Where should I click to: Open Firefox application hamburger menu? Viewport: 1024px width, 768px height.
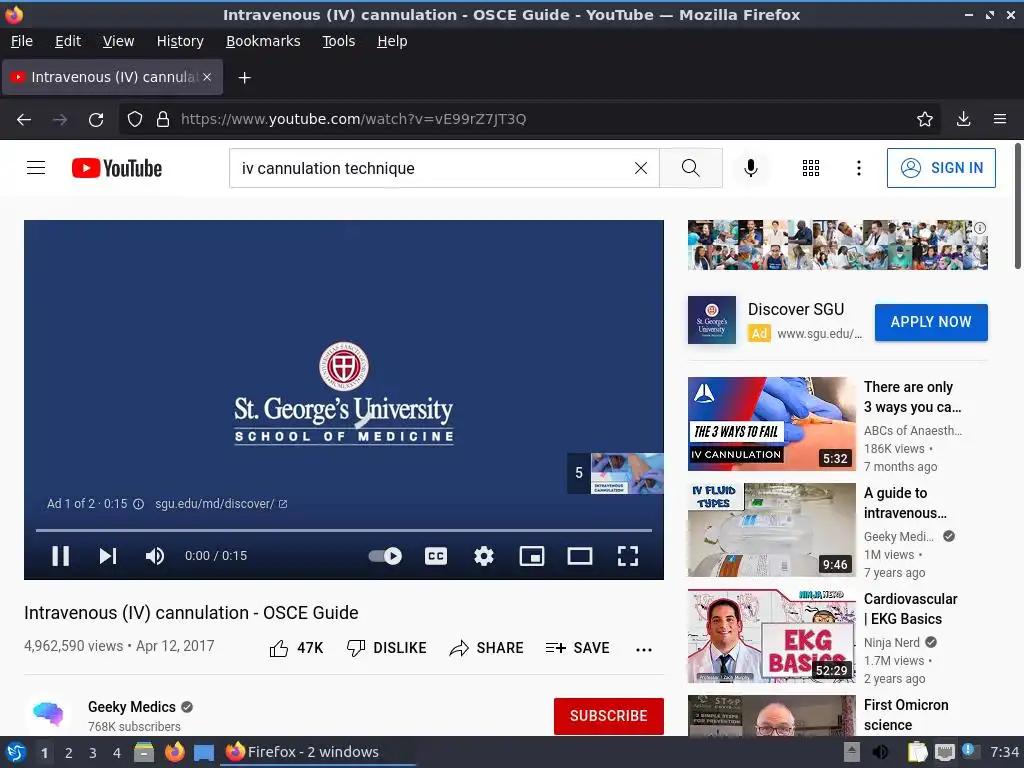(x=999, y=119)
